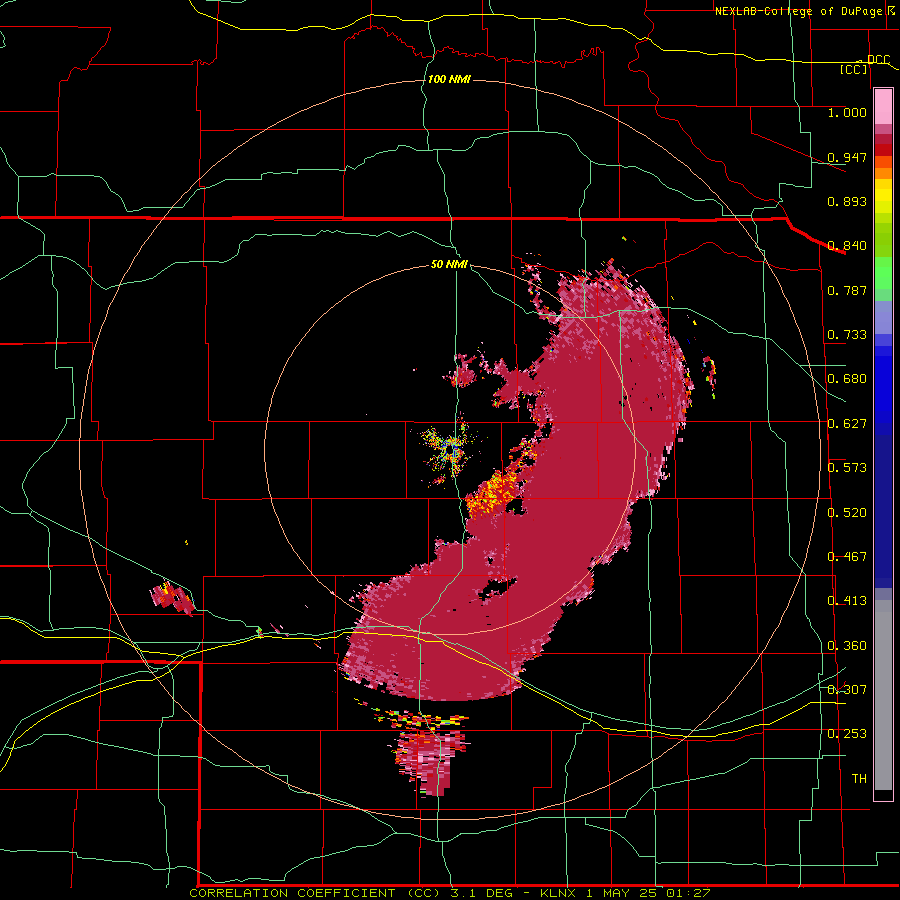Click the [CC] colorbar unit label
The width and height of the screenshot is (900, 900).
point(854,69)
